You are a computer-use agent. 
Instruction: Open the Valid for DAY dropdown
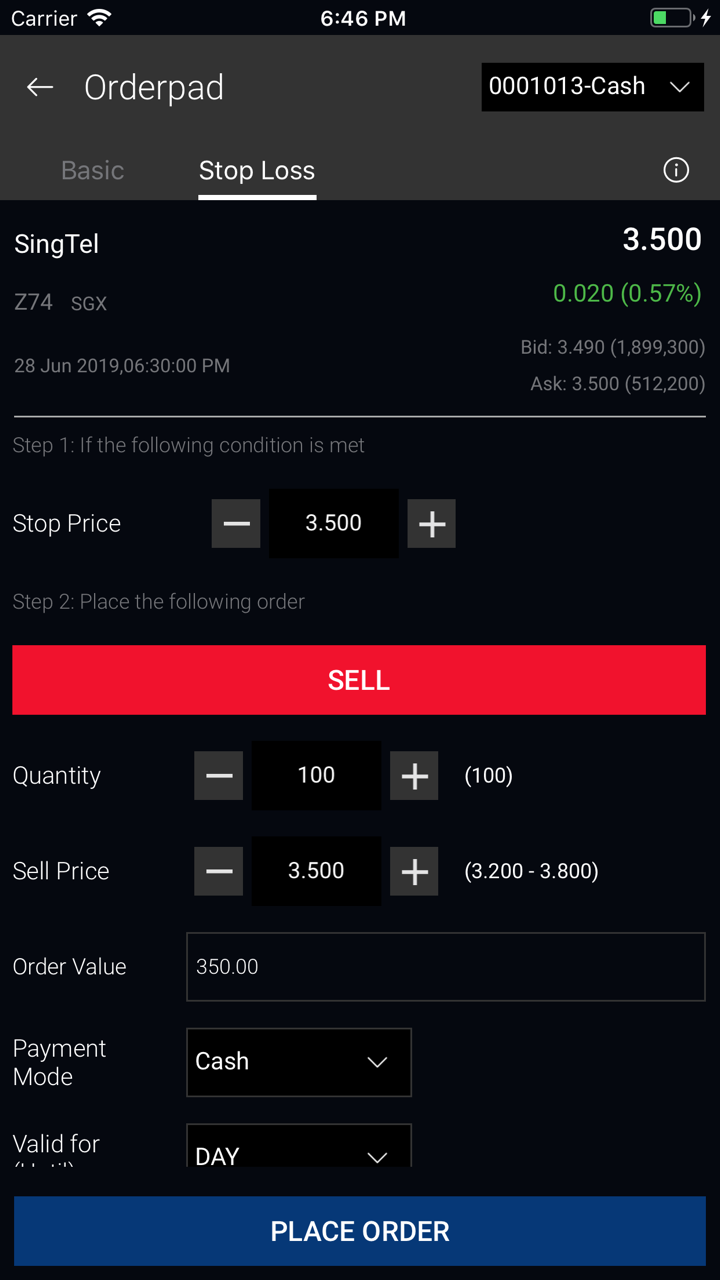[x=299, y=1148]
